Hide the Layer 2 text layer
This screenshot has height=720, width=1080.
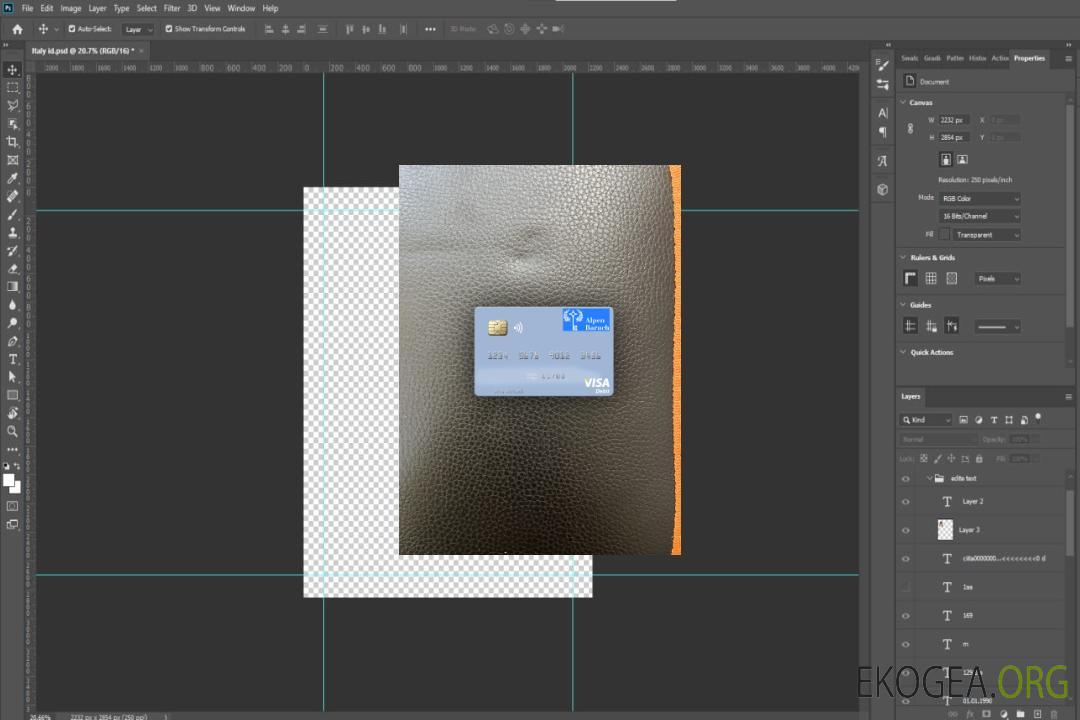906,502
